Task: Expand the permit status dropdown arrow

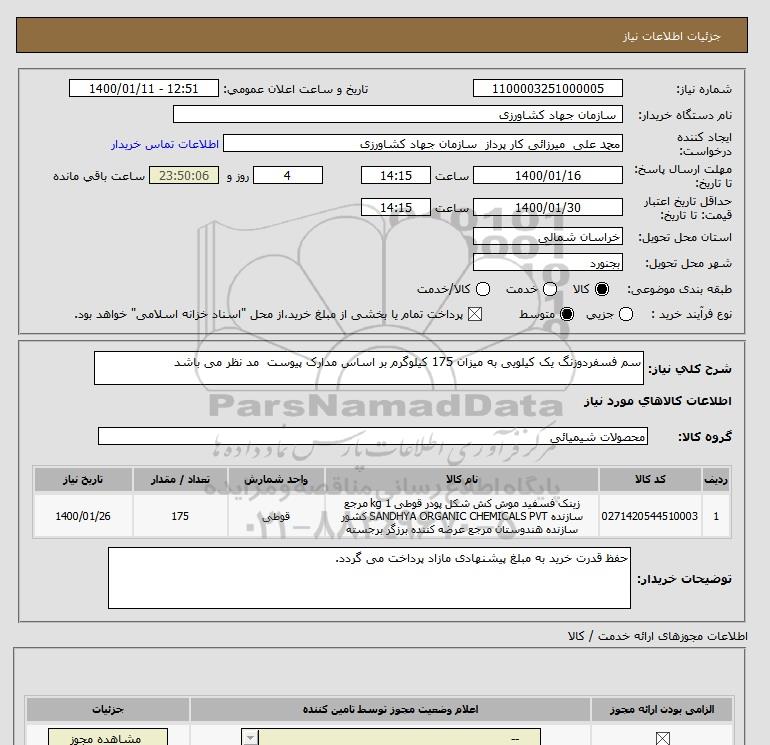Action: click(250, 738)
